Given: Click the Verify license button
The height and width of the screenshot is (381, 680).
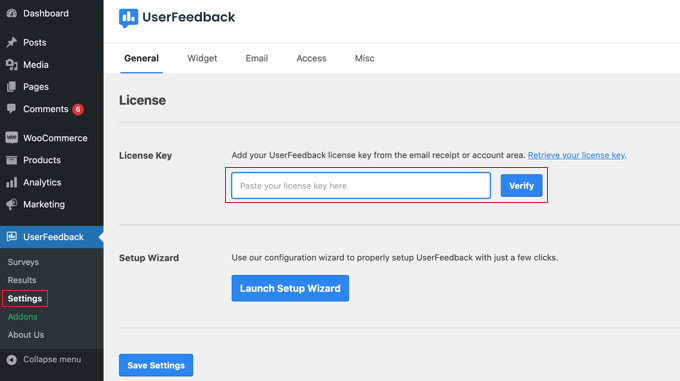Looking at the screenshot, I should 521,186.
